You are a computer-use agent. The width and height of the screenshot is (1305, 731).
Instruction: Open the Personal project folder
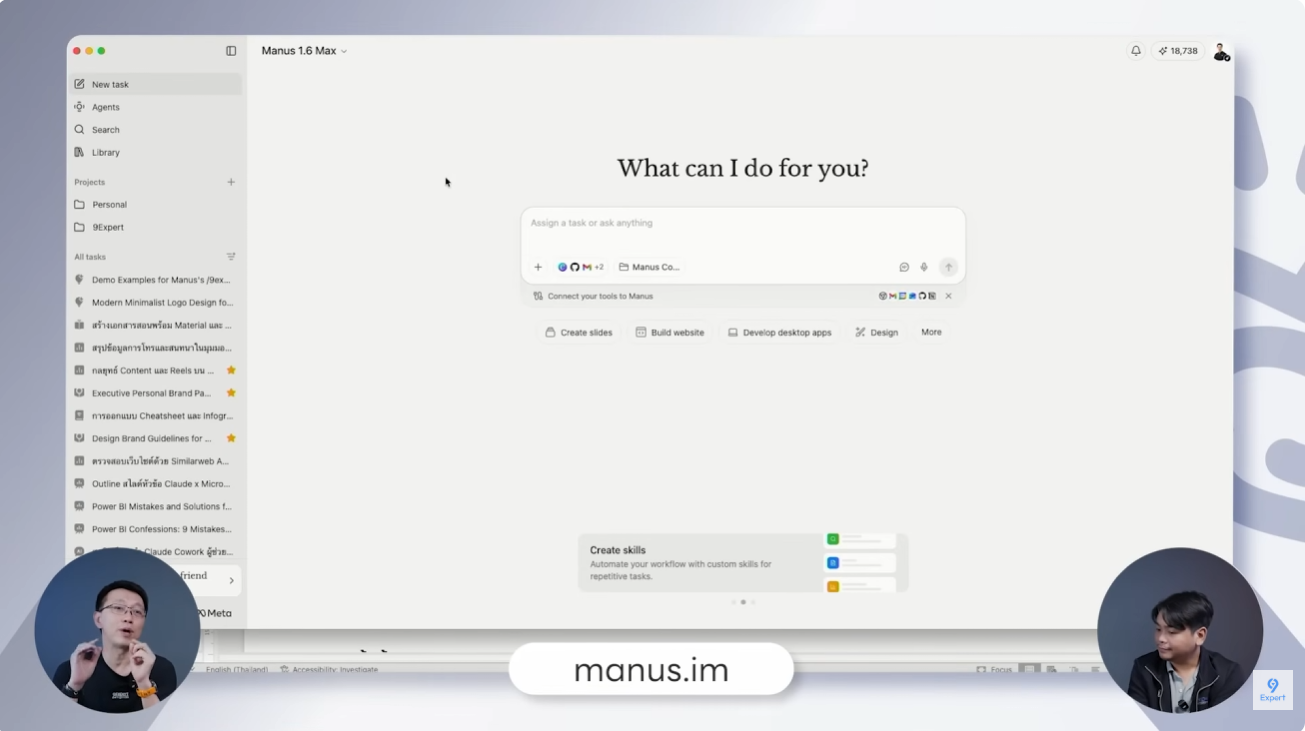pos(155,204)
